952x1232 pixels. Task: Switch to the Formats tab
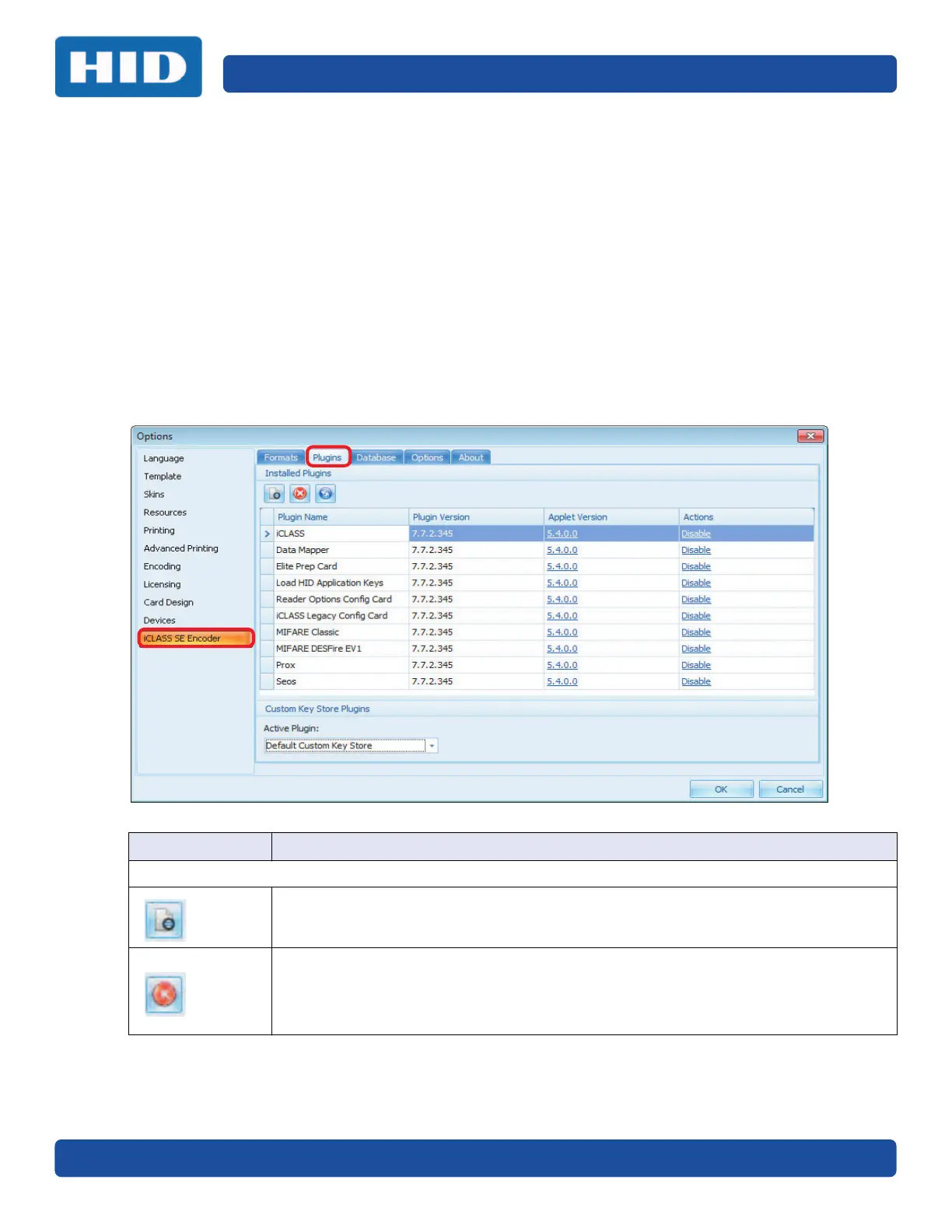pos(281,457)
